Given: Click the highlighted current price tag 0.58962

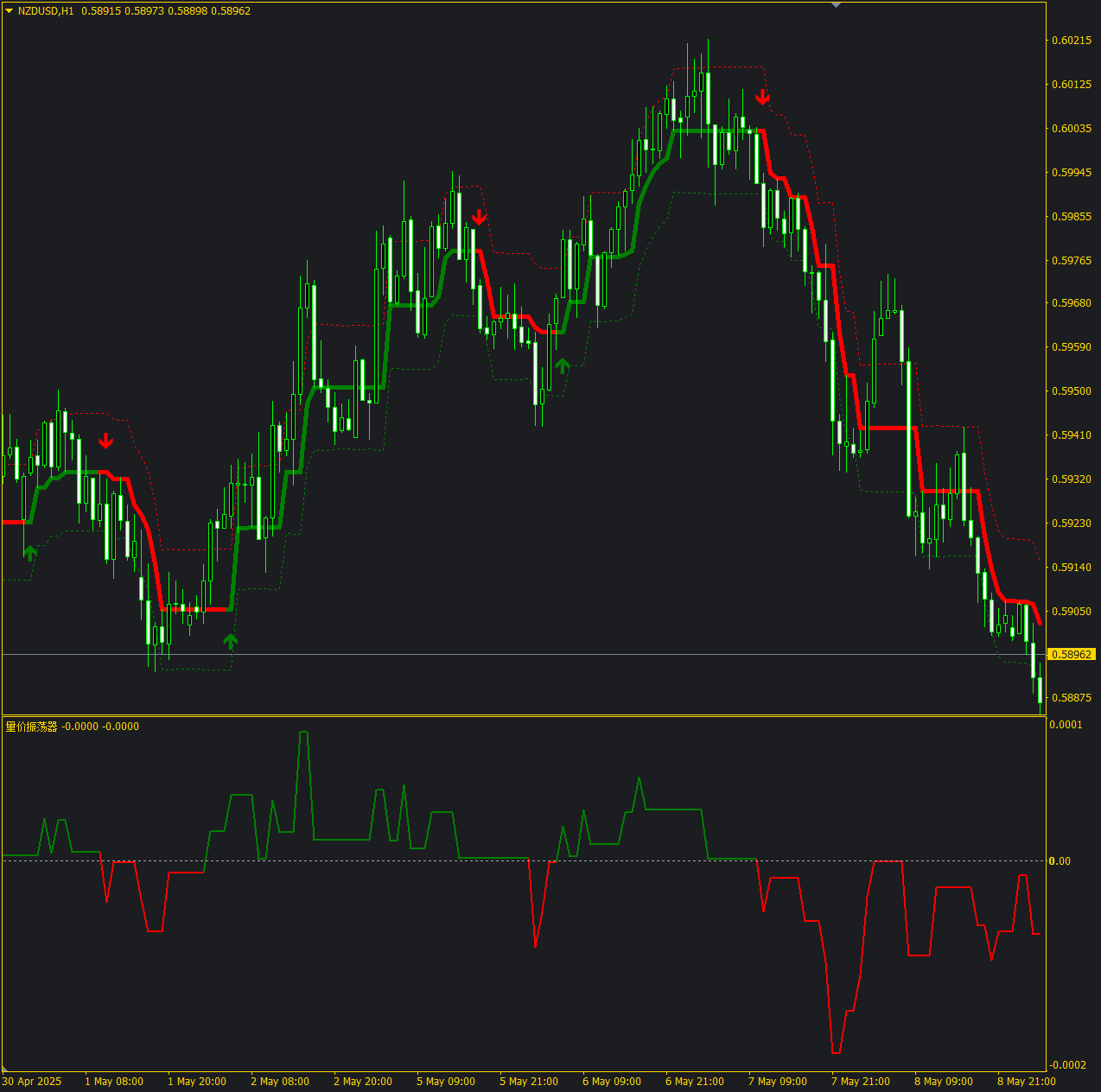Looking at the screenshot, I should pyautogui.click(x=1072, y=654).
